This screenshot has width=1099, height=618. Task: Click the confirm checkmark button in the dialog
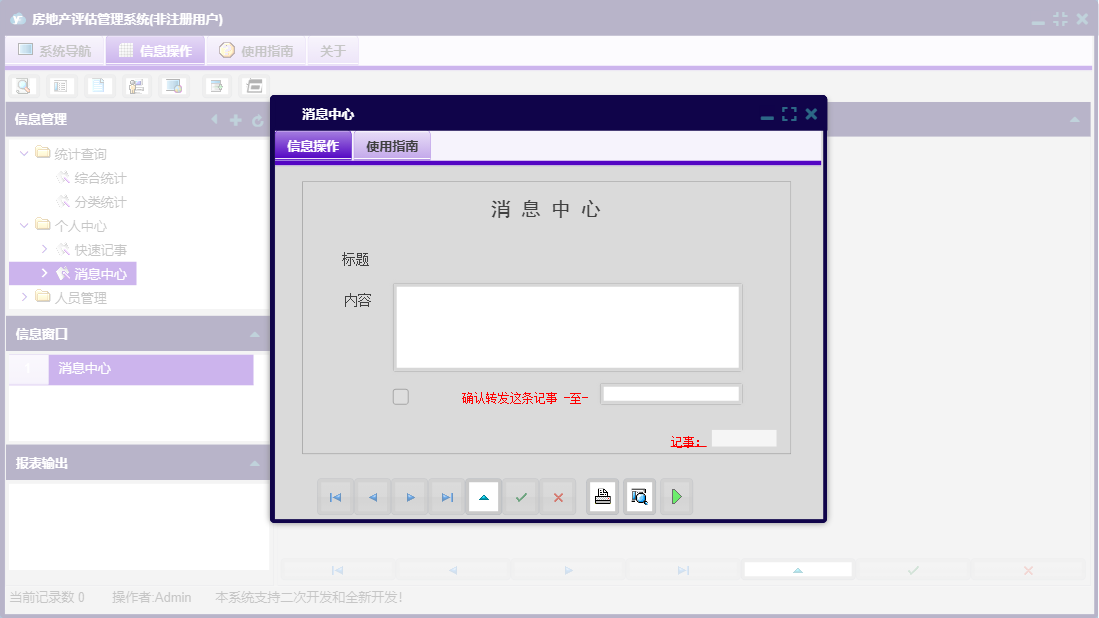(x=520, y=496)
